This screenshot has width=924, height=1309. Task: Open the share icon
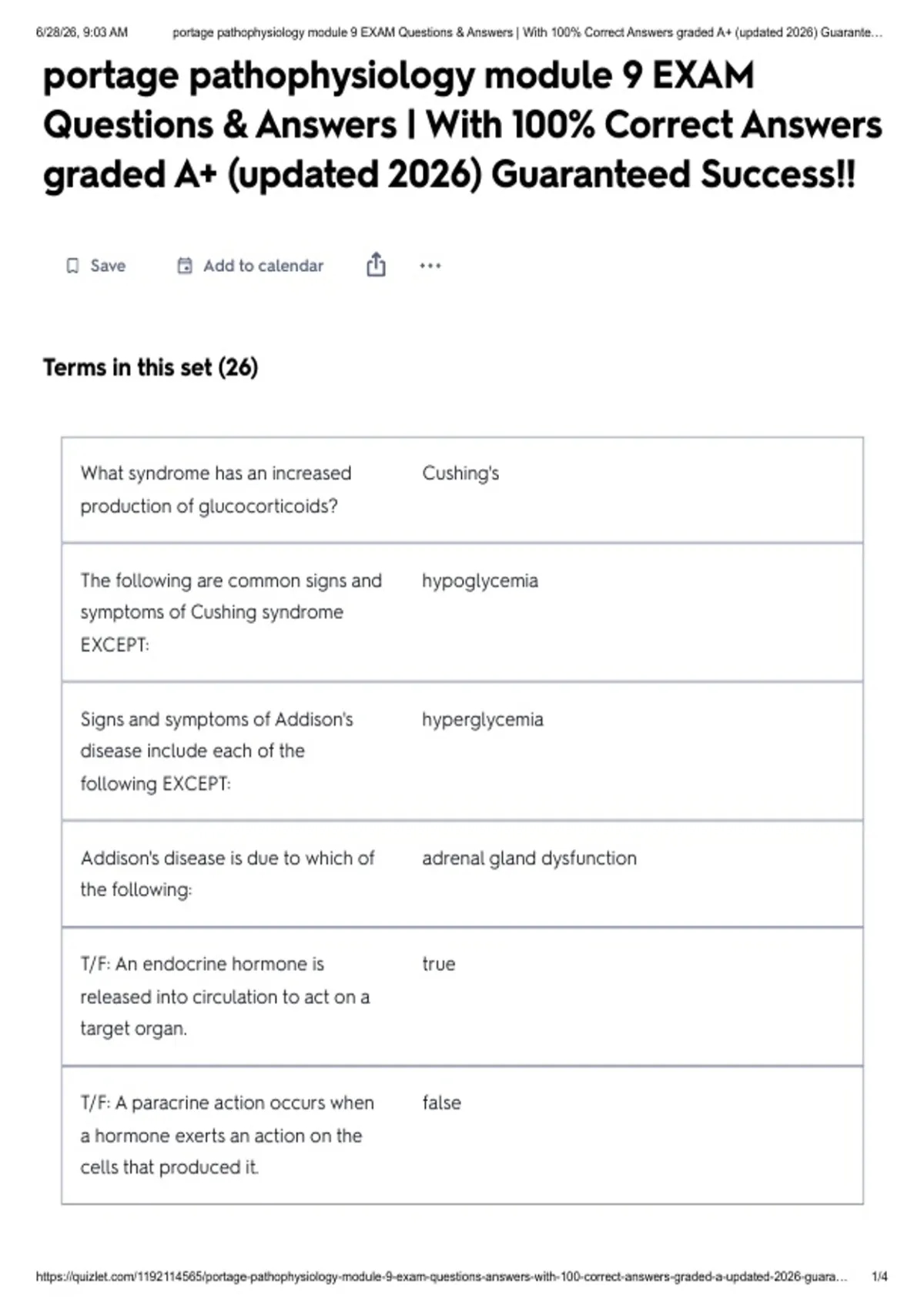tap(376, 264)
